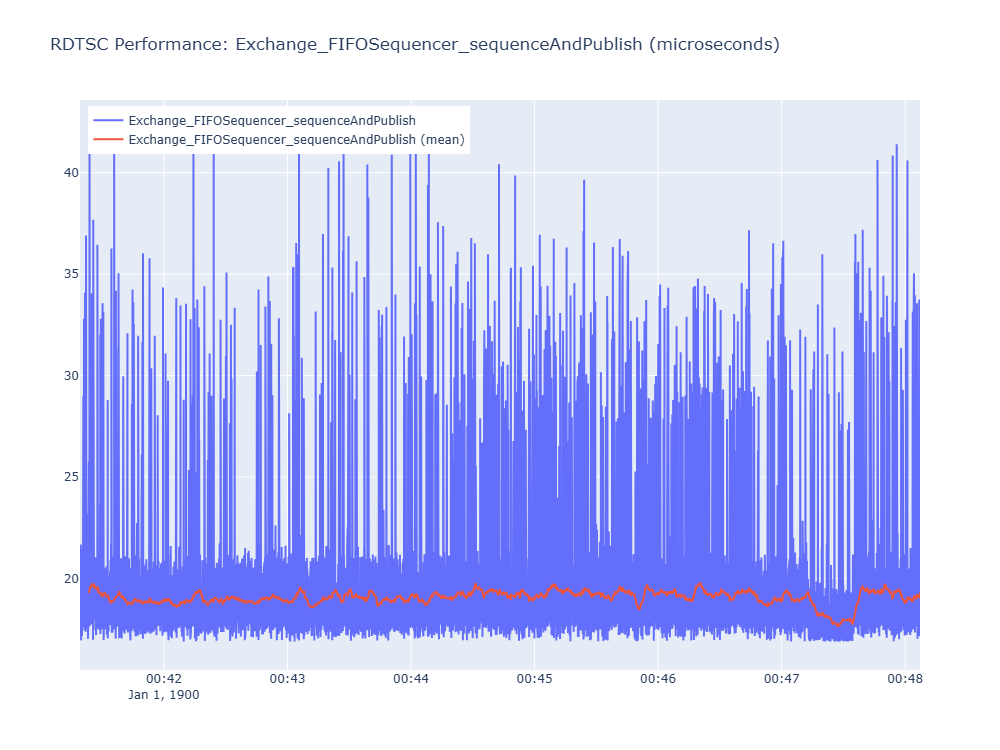Click the 35 y-axis tick label
Image resolution: width=1000 pixels, height=750 pixels.
[71, 274]
